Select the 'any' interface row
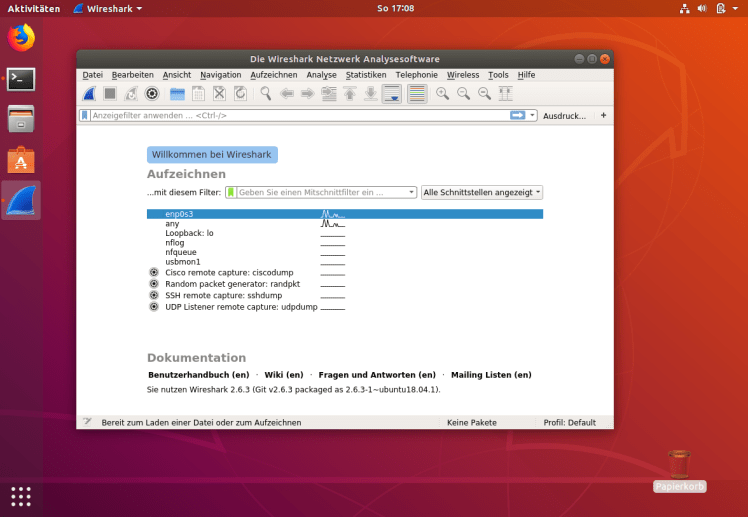 345,223
